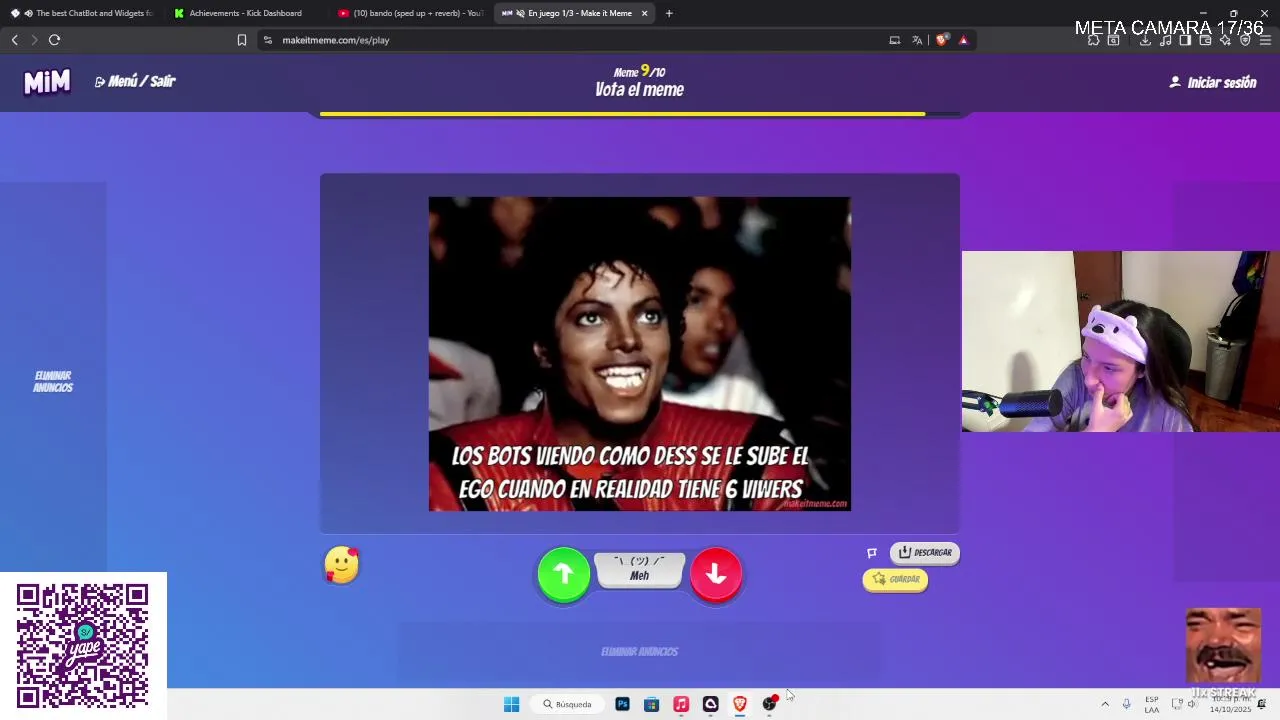Viewport: 1280px width, 720px height.
Task: Click the ESP LAA language indicator
Action: coord(1152,704)
